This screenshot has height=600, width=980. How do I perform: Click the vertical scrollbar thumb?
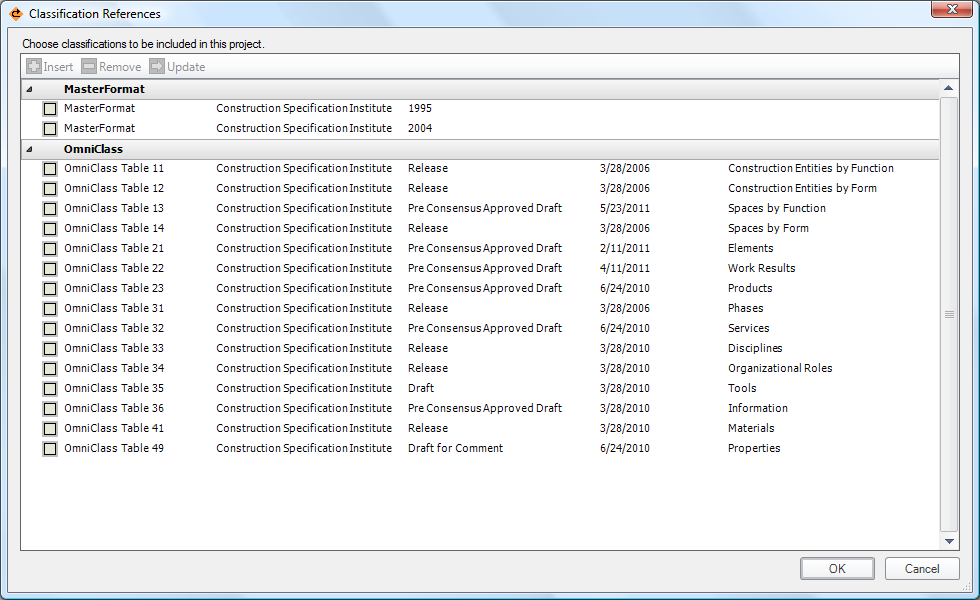(949, 314)
